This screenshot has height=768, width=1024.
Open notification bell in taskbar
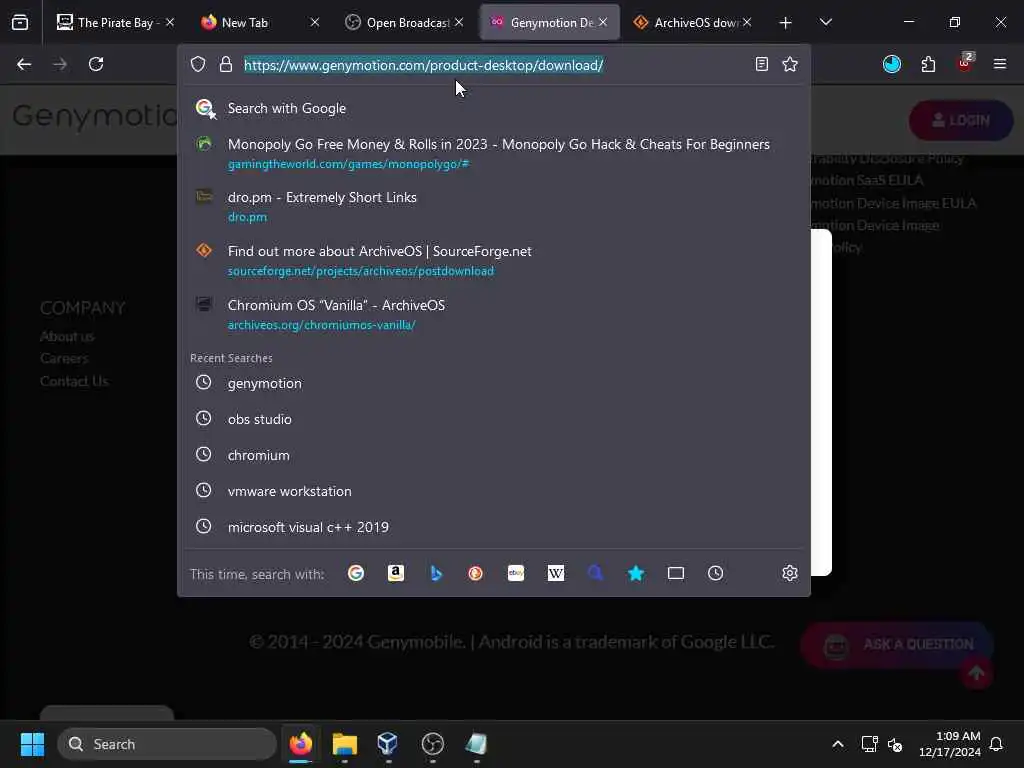point(997,744)
